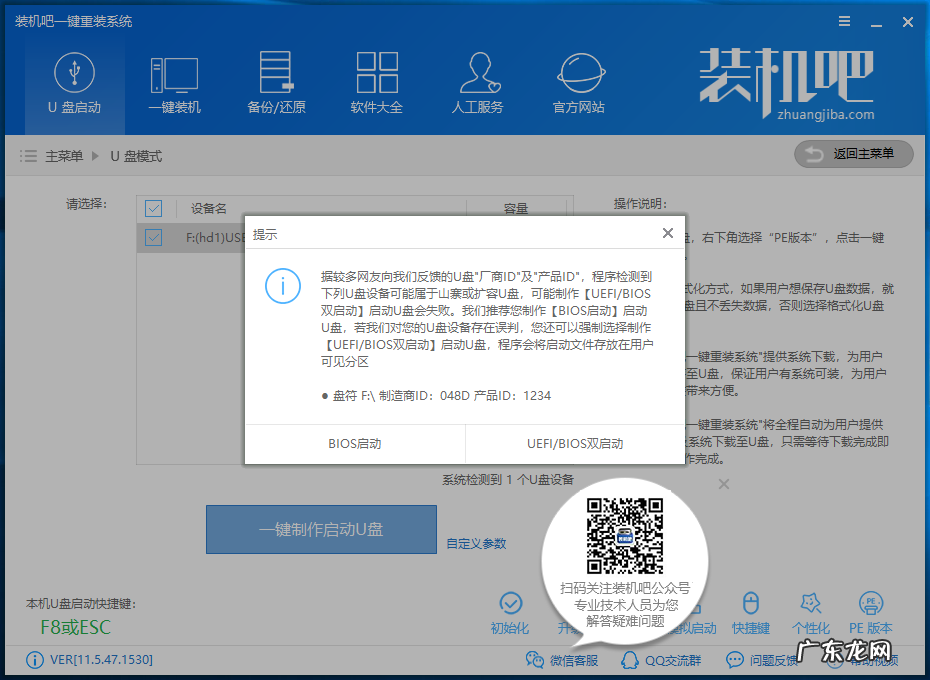The image size is (930, 680).
Task: Open 软件大全 section
Action: coord(377,82)
